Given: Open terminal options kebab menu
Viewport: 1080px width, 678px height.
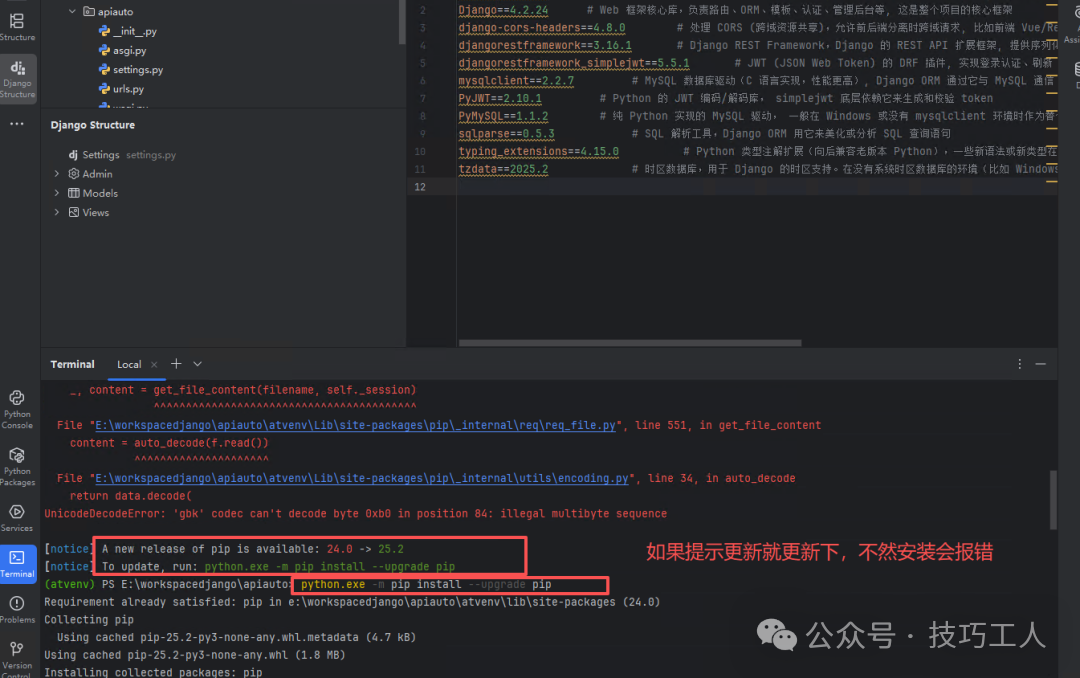Looking at the screenshot, I should (1020, 364).
